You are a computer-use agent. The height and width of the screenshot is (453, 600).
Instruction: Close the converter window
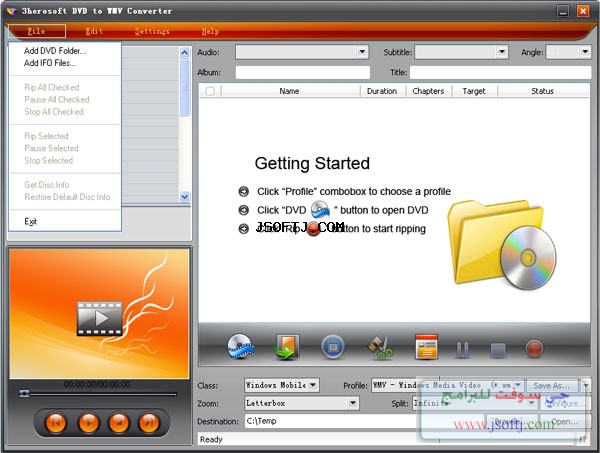[x=583, y=11]
